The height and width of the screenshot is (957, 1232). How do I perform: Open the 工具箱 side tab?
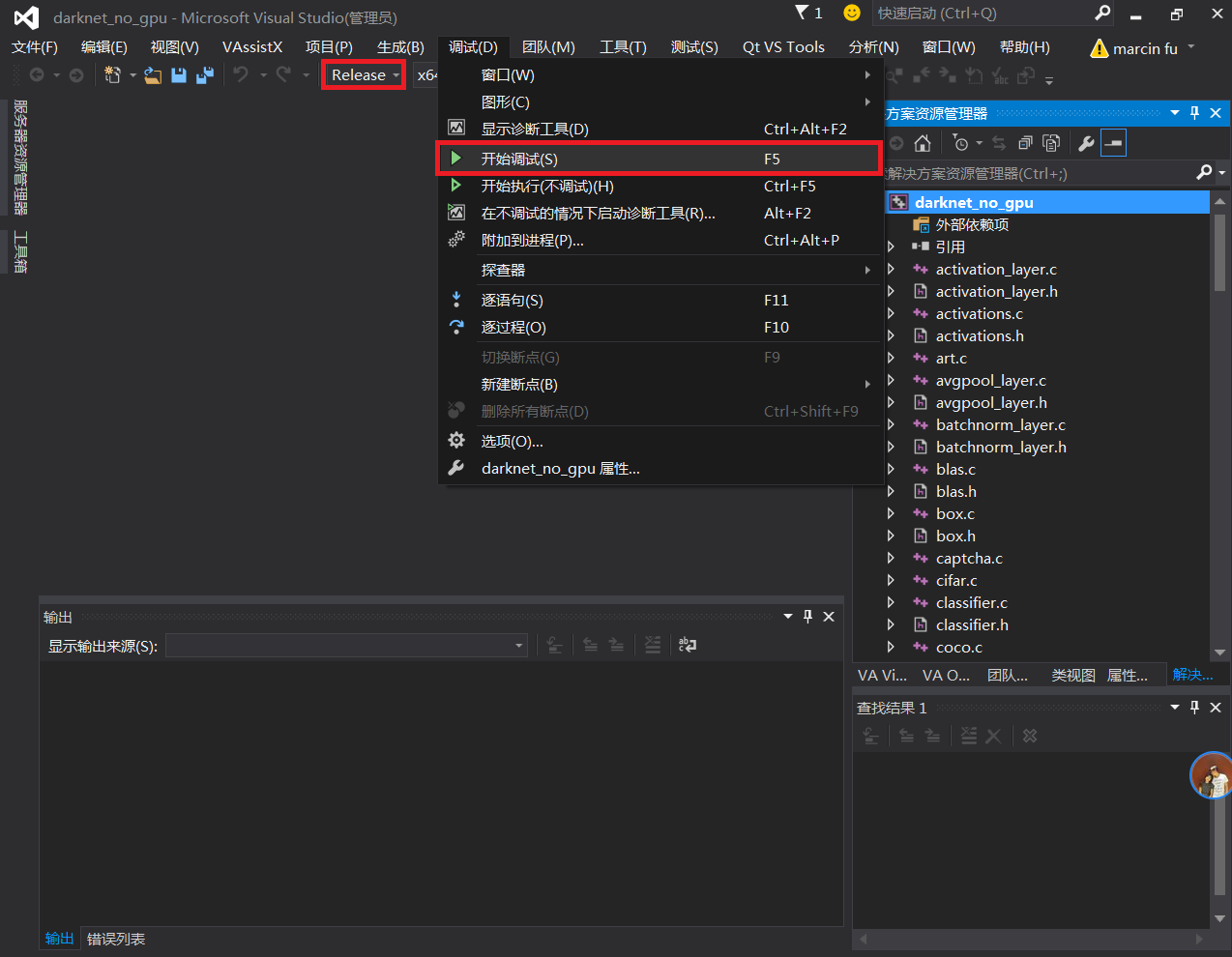[x=20, y=251]
